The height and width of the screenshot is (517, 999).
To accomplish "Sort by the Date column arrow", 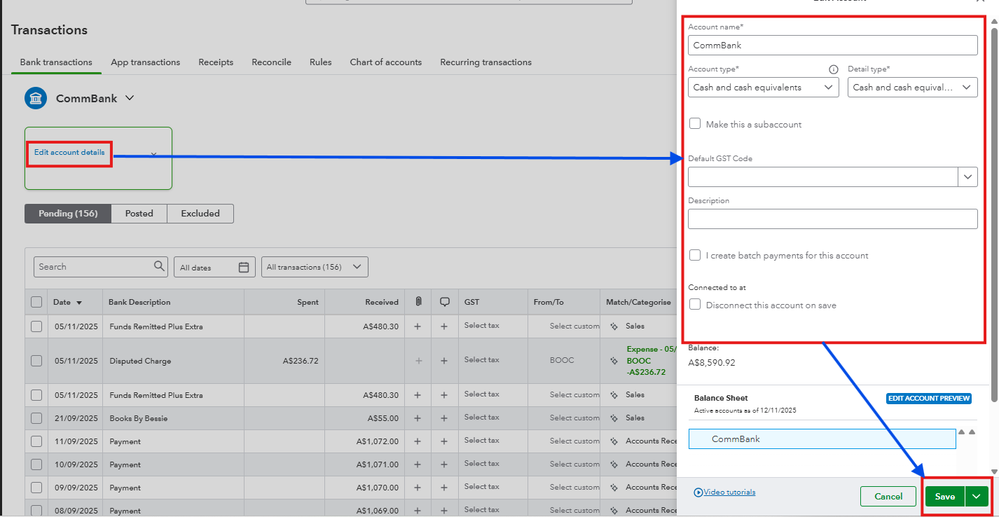I will [79, 303].
